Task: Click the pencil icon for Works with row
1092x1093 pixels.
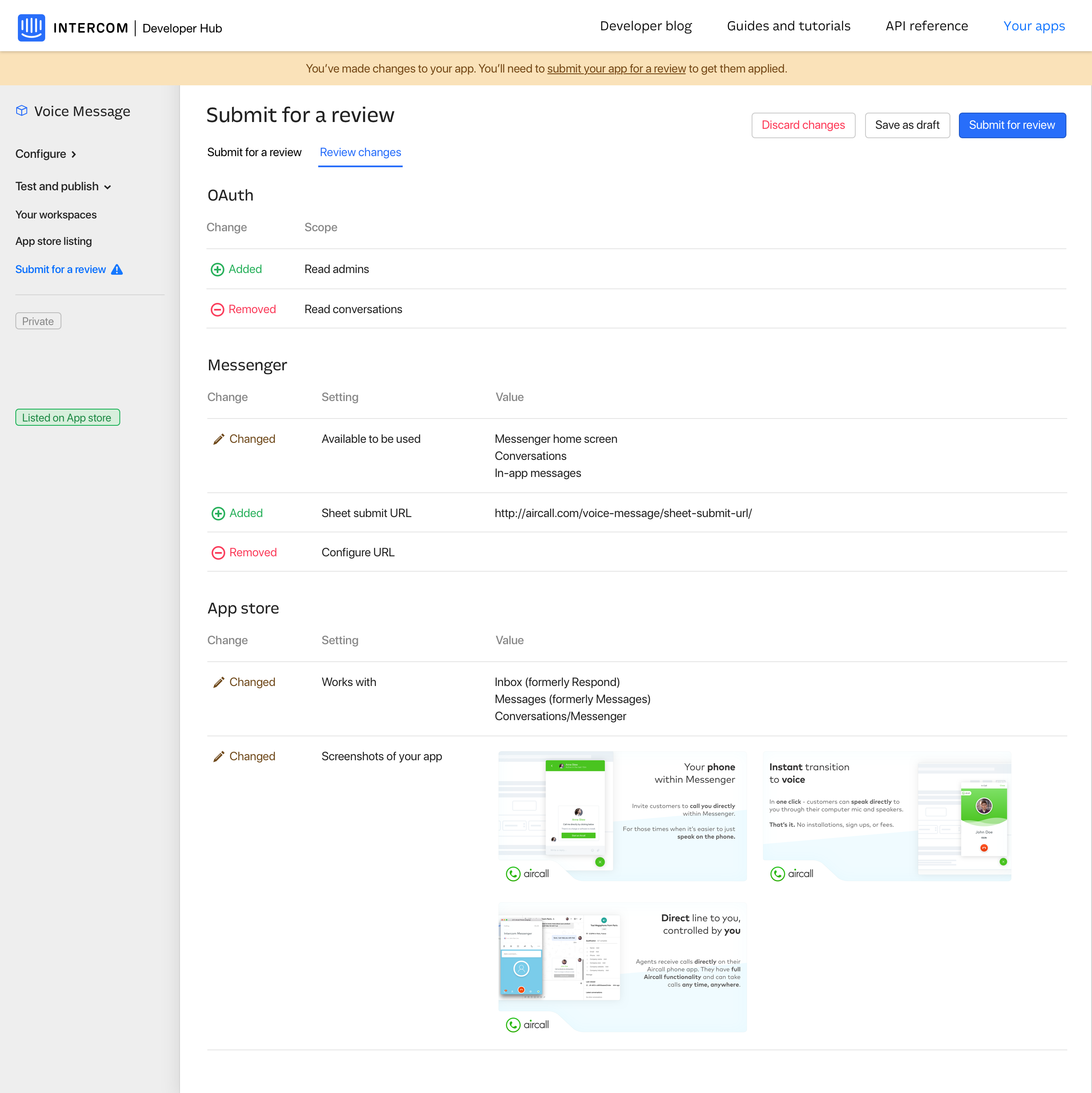Action: 218,683
